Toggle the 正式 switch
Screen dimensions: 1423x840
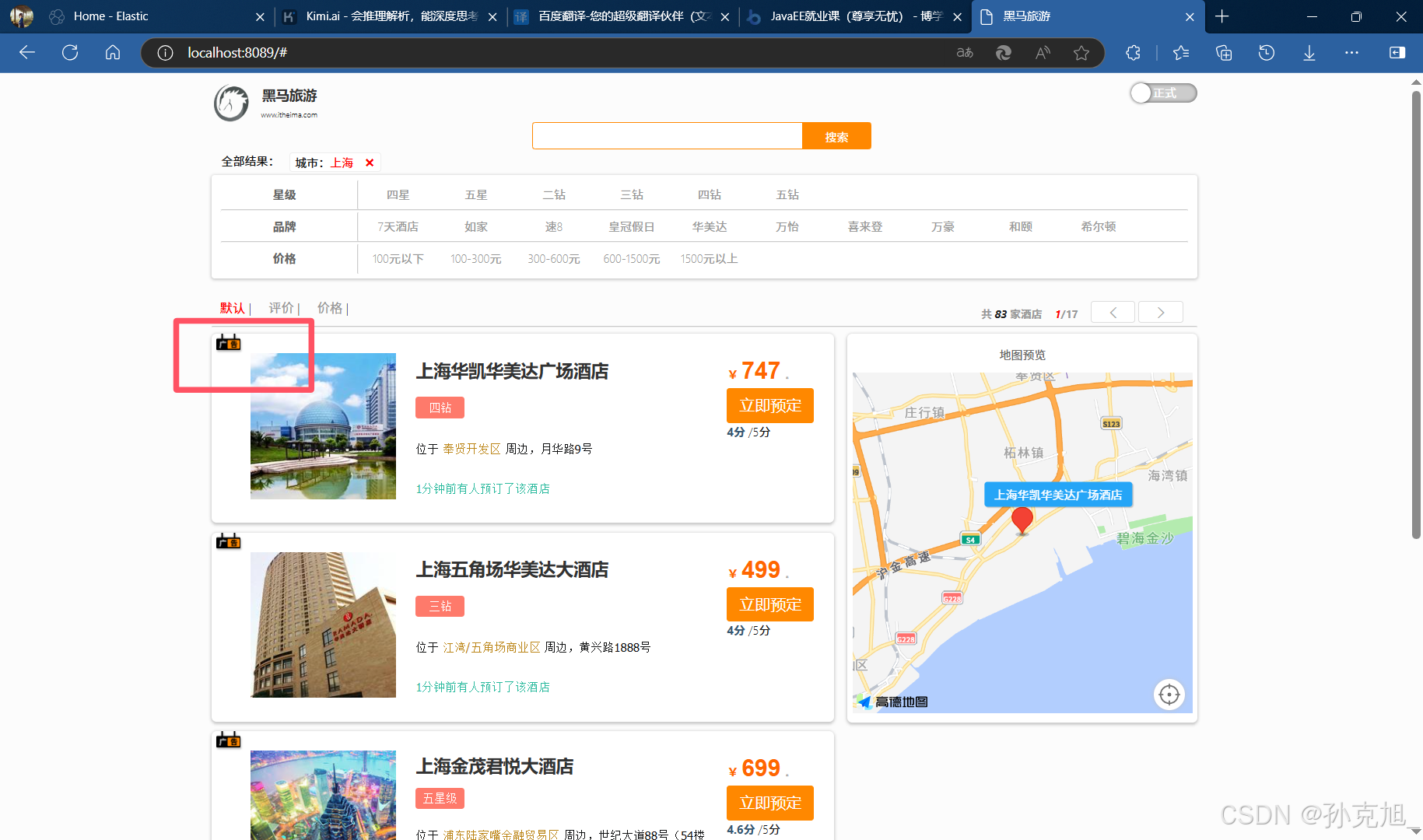click(1163, 93)
